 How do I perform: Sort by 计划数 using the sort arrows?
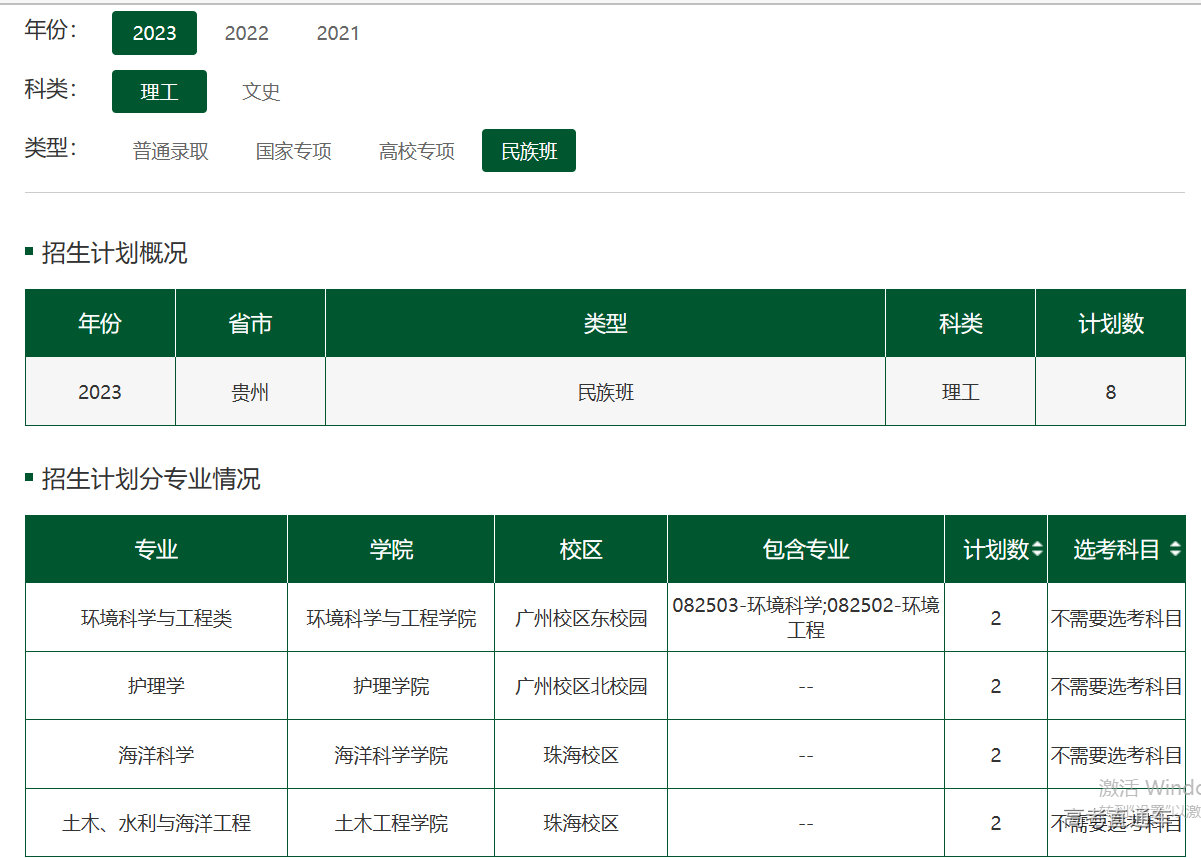coord(1037,550)
